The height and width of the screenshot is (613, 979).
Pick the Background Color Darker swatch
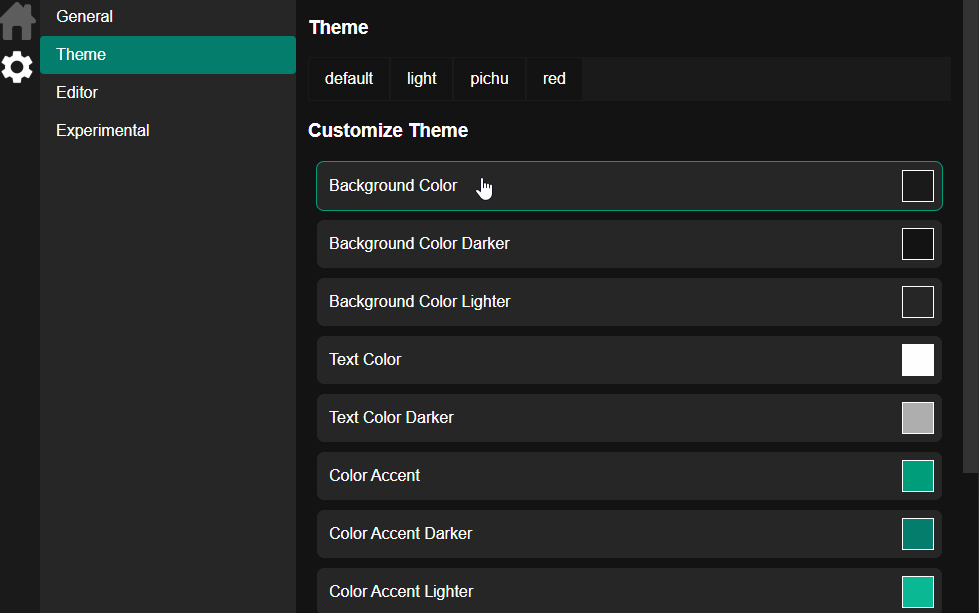click(917, 244)
